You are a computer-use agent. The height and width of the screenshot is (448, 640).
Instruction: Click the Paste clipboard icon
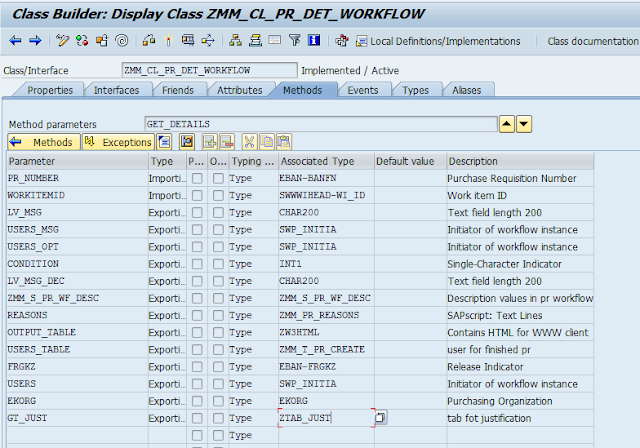(284, 142)
